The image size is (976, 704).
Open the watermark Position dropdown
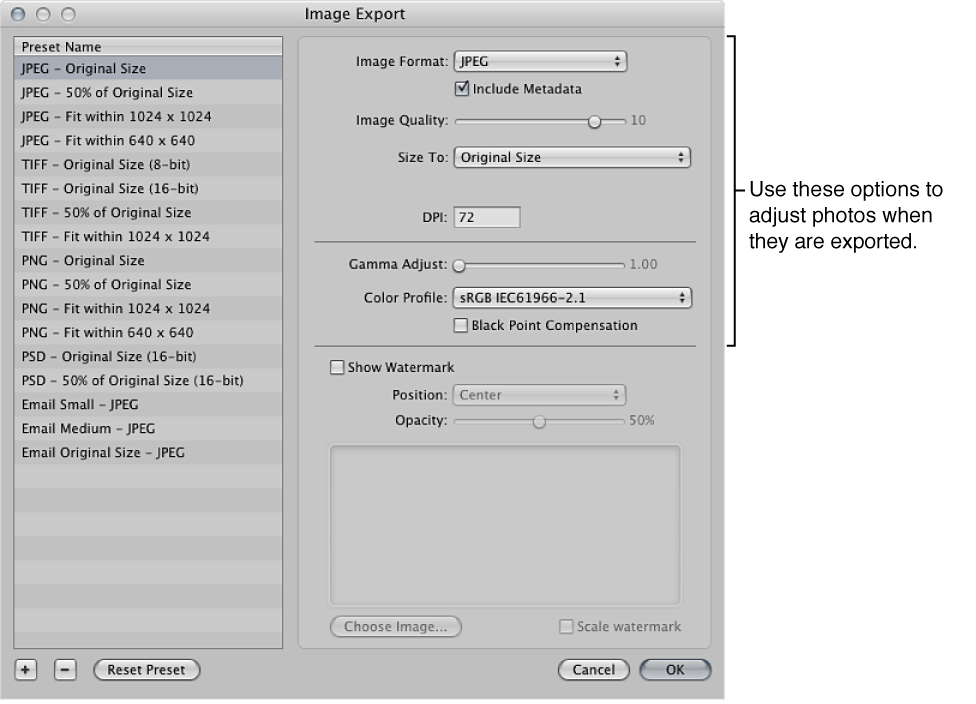pyautogui.click(x=539, y=395)
